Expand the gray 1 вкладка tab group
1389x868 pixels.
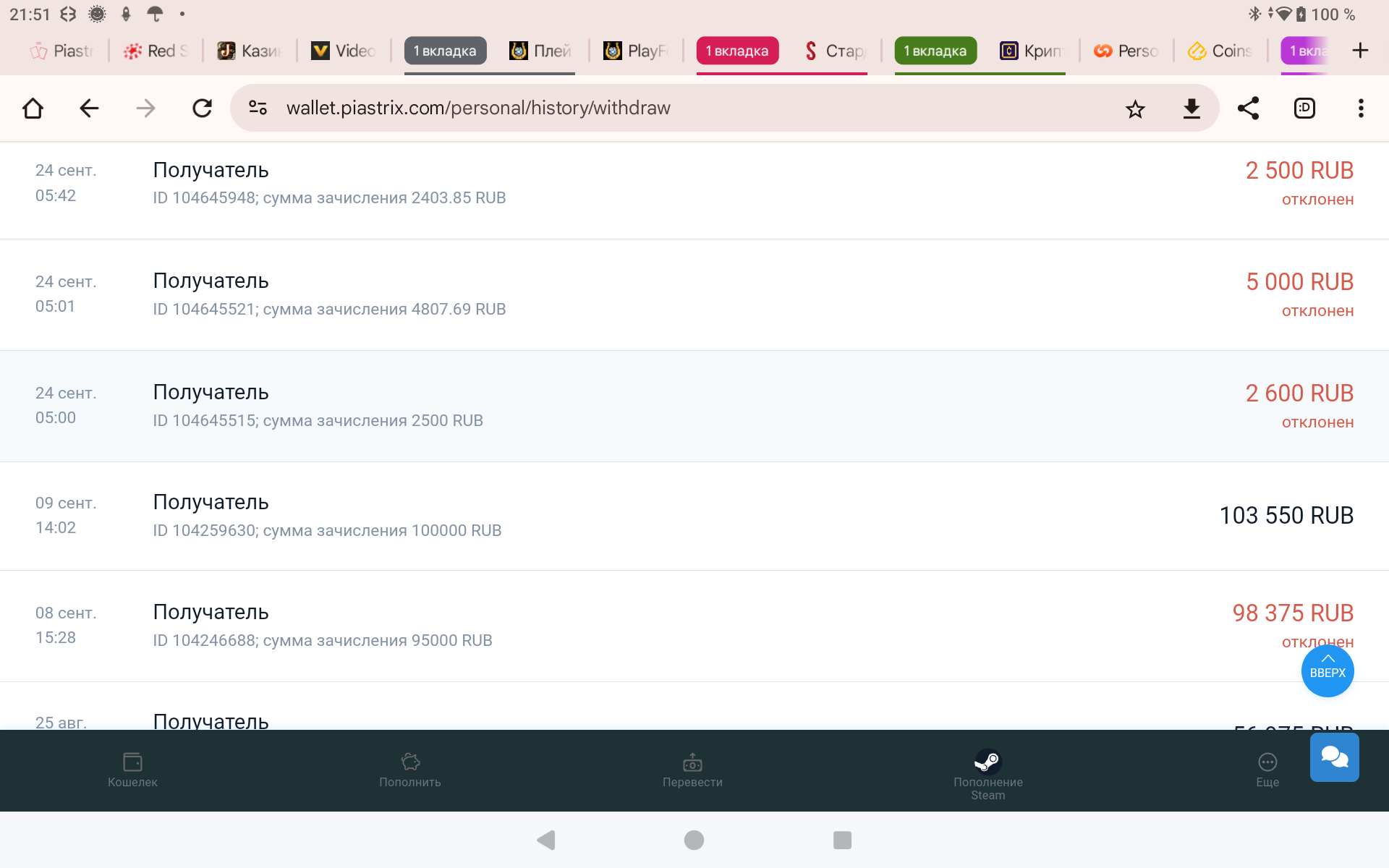[445, 51]
